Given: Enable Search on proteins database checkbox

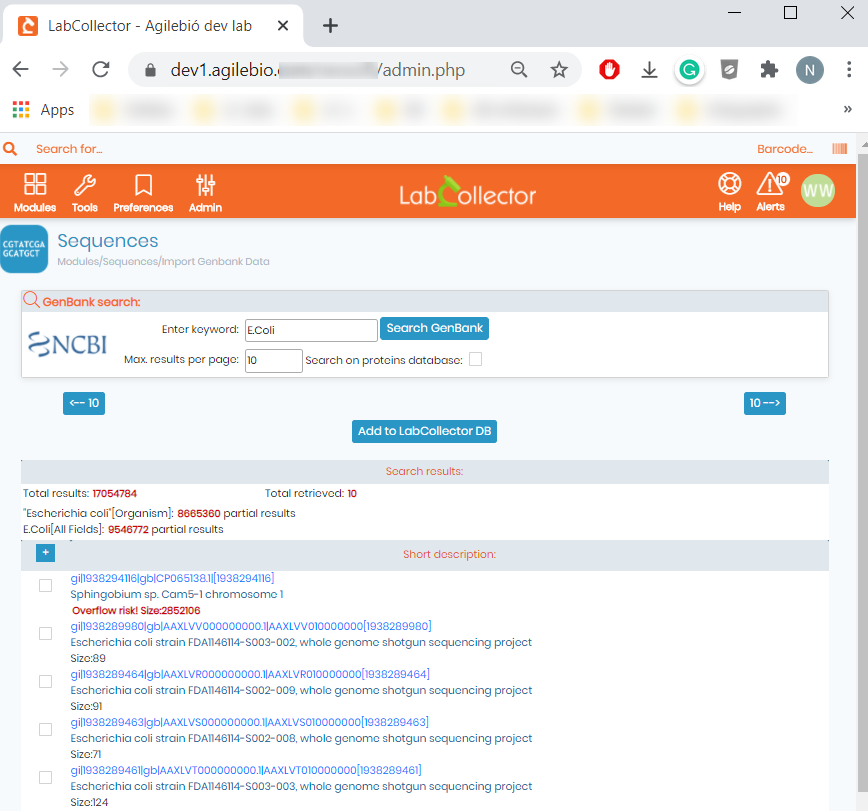Looking at the screenshot, I should pyautogui.click(x=476, y=359).
